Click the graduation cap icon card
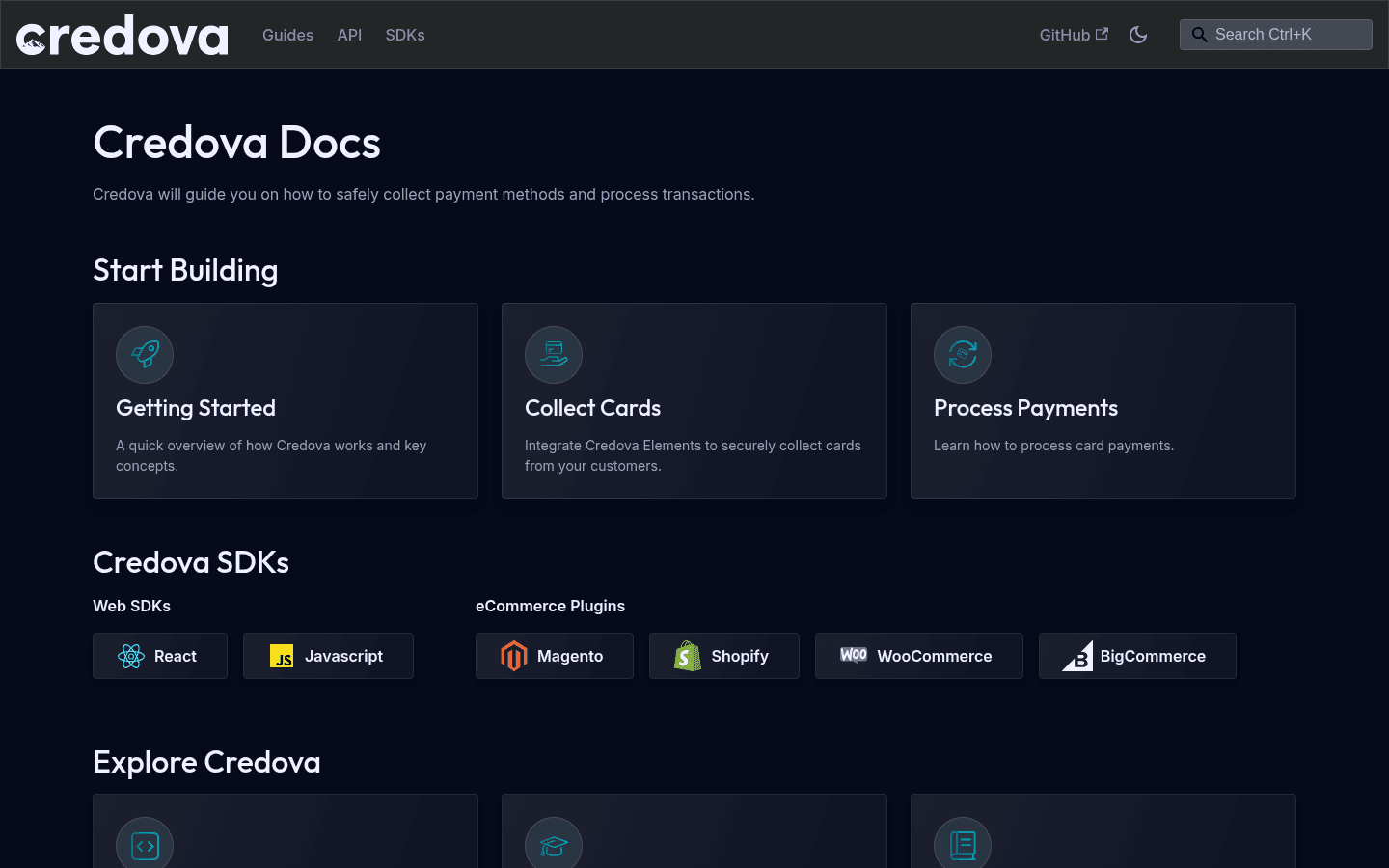This screenshot has width=1389, height=868. (554, 846)
